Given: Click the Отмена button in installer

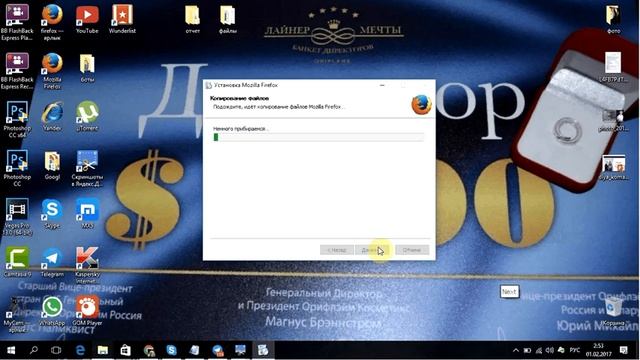Looking at the screenshot, I should tap(412, 250).
